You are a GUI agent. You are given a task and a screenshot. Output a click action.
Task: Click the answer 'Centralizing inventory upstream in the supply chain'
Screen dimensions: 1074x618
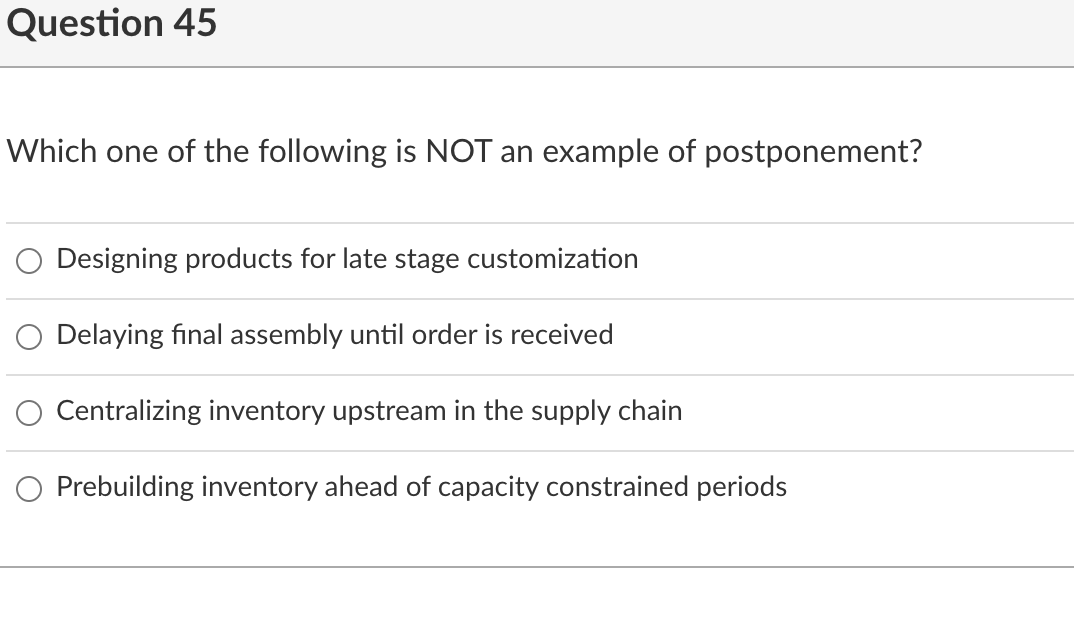click(x=369, y=411)
